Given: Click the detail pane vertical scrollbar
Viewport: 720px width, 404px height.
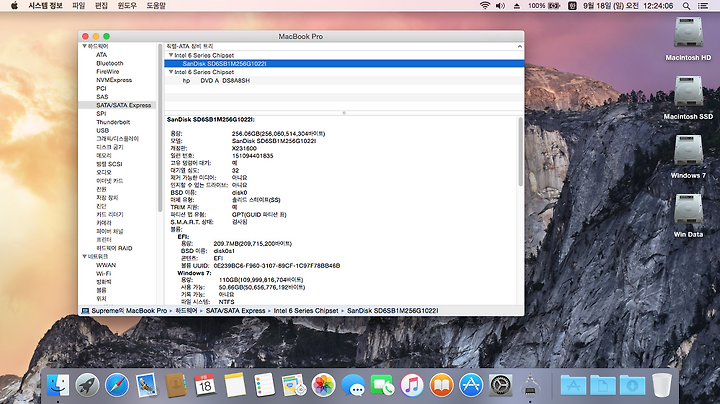Looking at the screenshot, I should [x=520, y=152].
